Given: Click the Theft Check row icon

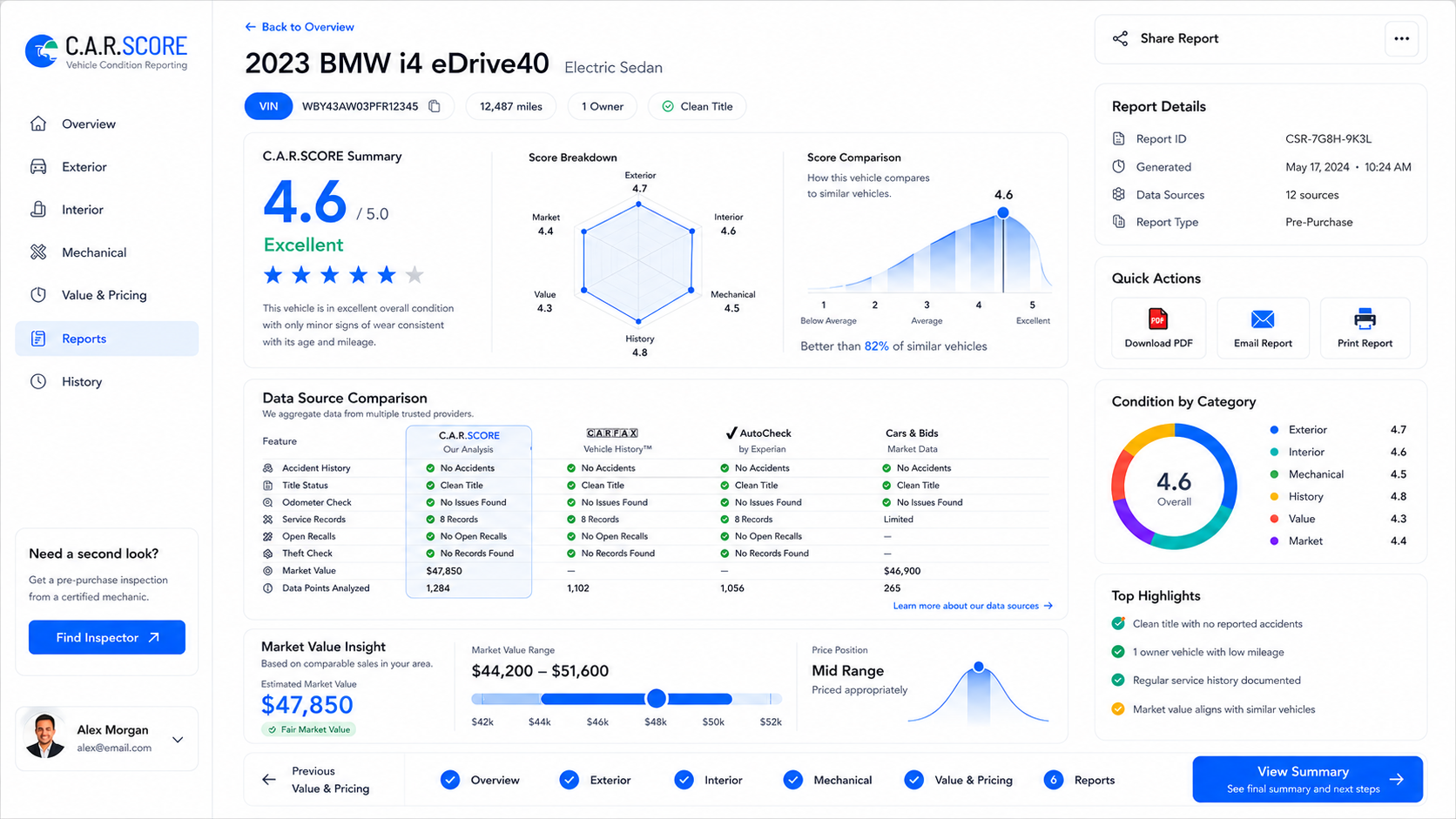Looking at the screenshot, I should click(268, 554).
